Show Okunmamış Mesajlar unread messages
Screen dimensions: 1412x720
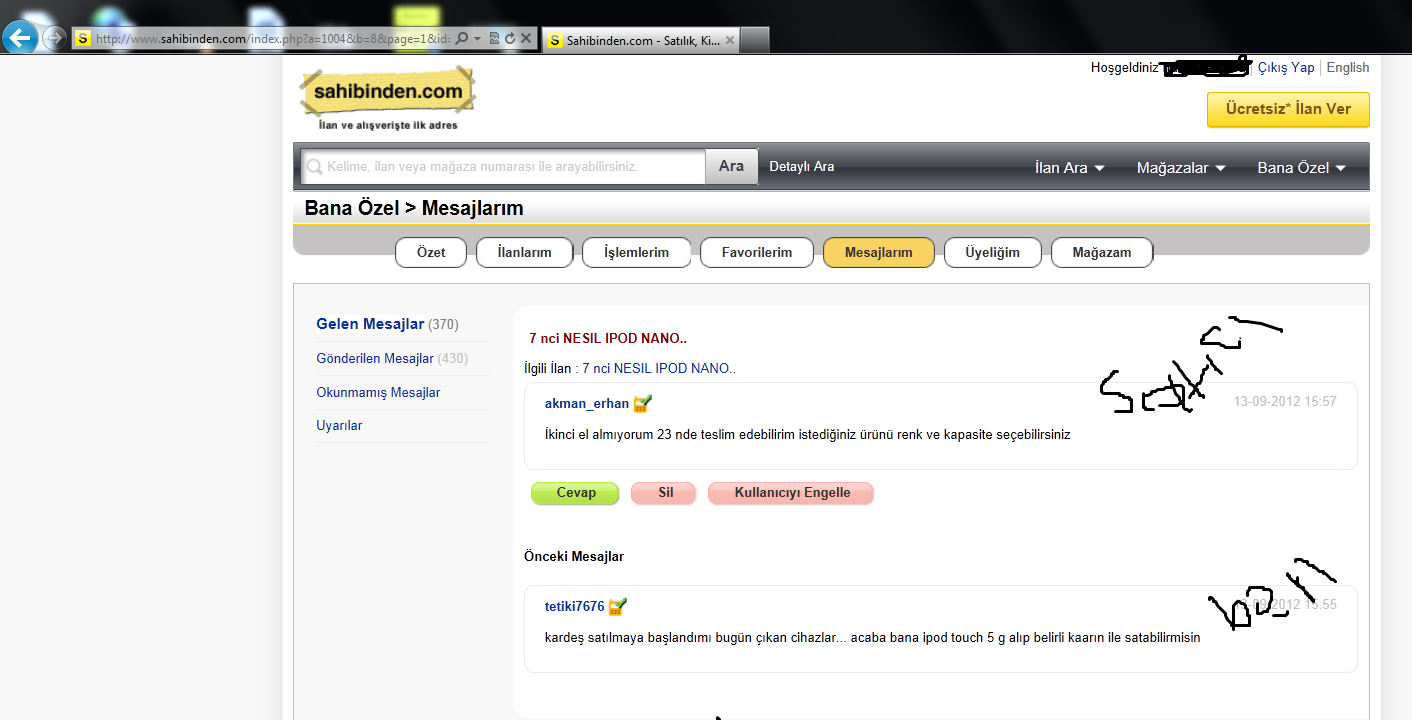pos(378,392)
